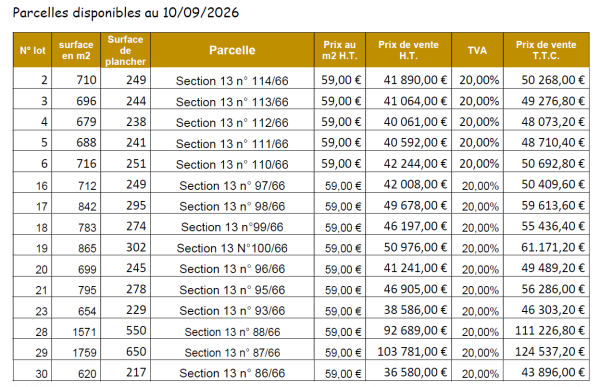Image resolution: width=600 pixels, height=387 pixels.
Task: Click plancher value '650' of lot 29
Action: (x=136, y=351)
